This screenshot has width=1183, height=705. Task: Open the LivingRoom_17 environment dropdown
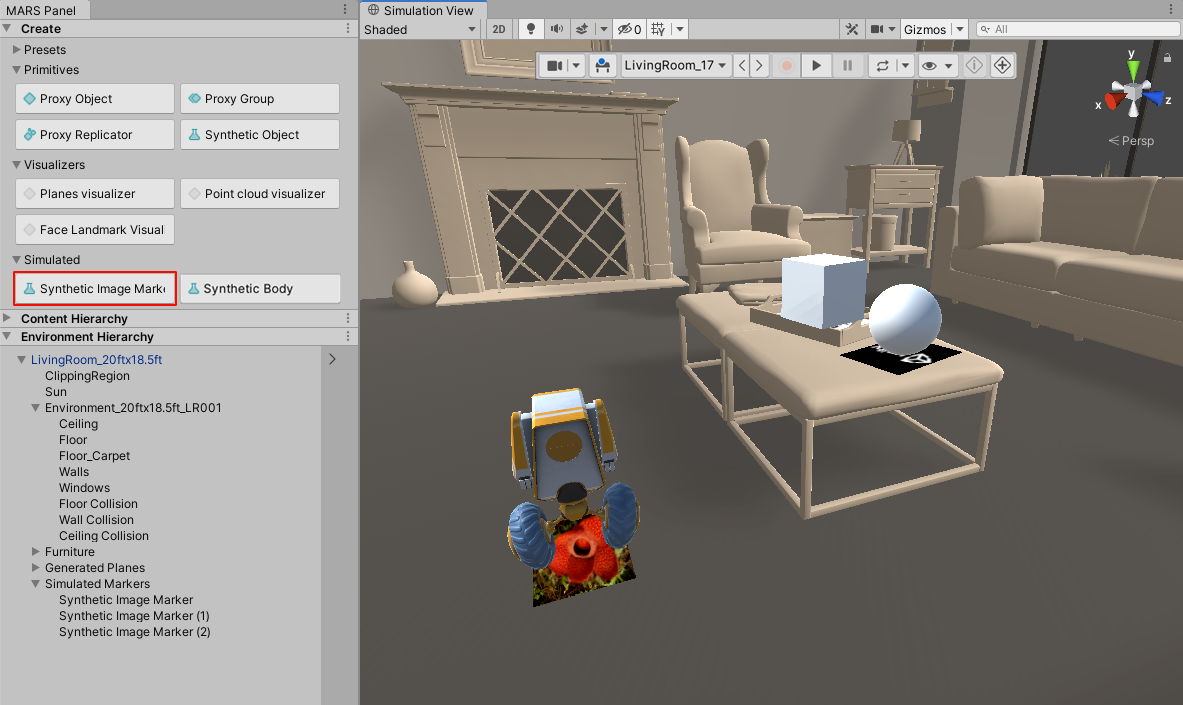coord(675,66)
